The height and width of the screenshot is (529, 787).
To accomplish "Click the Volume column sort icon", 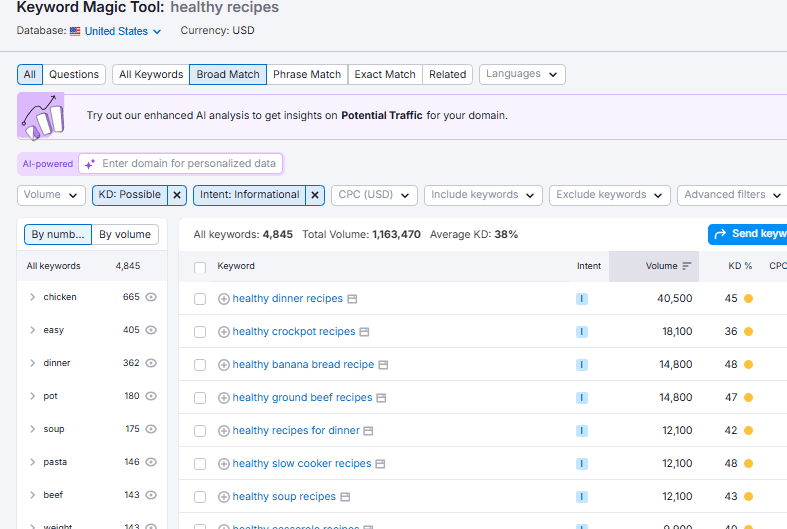I will click(x=687, y=266).
